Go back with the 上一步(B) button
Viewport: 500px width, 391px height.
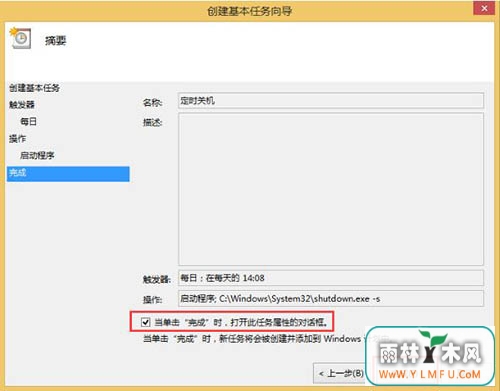coord(340,373)
